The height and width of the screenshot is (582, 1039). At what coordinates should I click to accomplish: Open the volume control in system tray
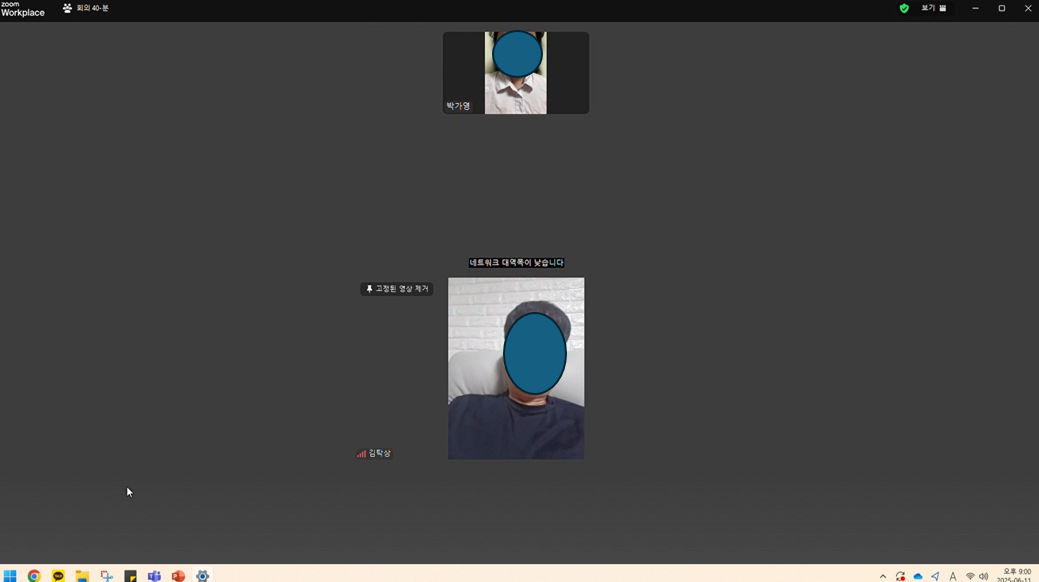[x=984, y=576]
